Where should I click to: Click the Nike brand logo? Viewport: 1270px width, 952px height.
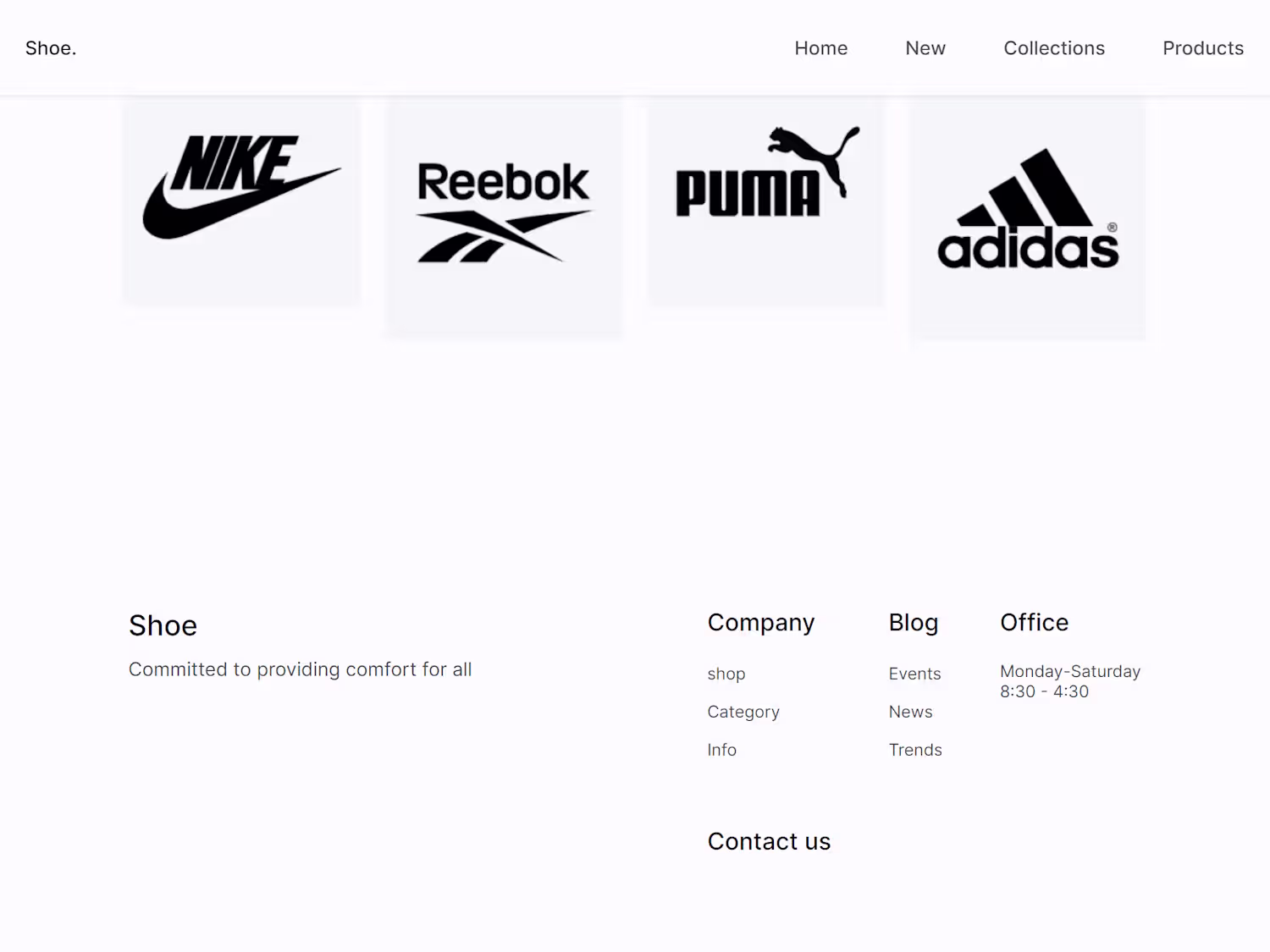click(242, 187)
